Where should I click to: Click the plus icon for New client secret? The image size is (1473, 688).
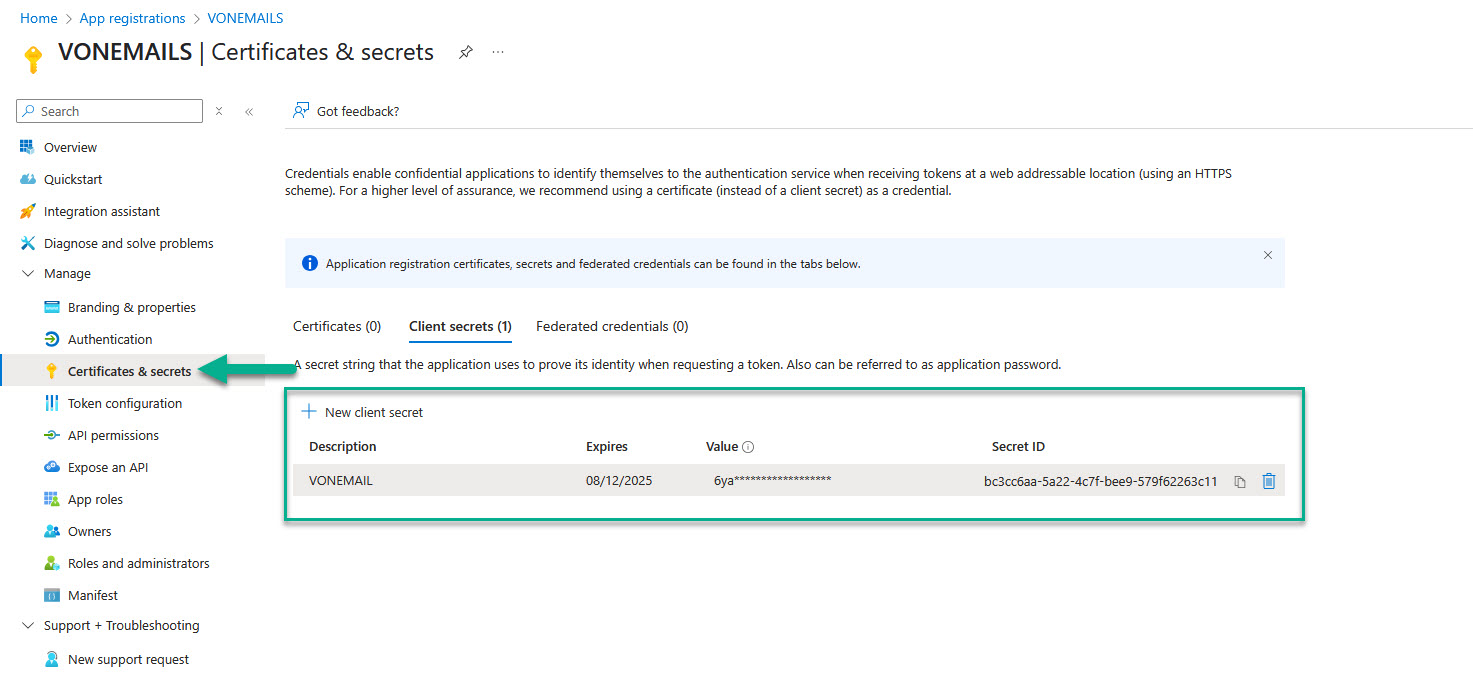(x=309, y=411)
